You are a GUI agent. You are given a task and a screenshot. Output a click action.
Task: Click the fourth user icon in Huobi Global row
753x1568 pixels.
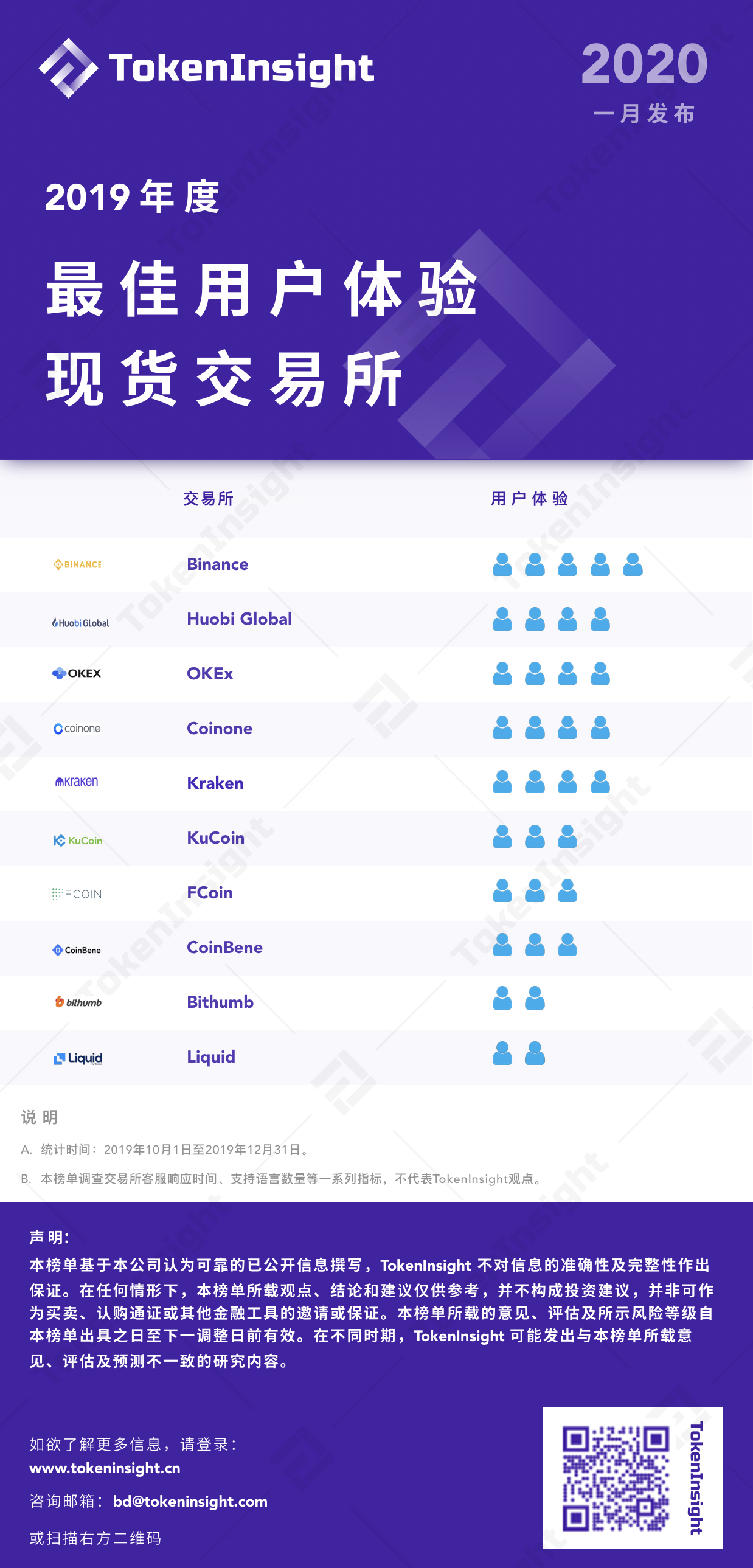(x=600, y=619)
